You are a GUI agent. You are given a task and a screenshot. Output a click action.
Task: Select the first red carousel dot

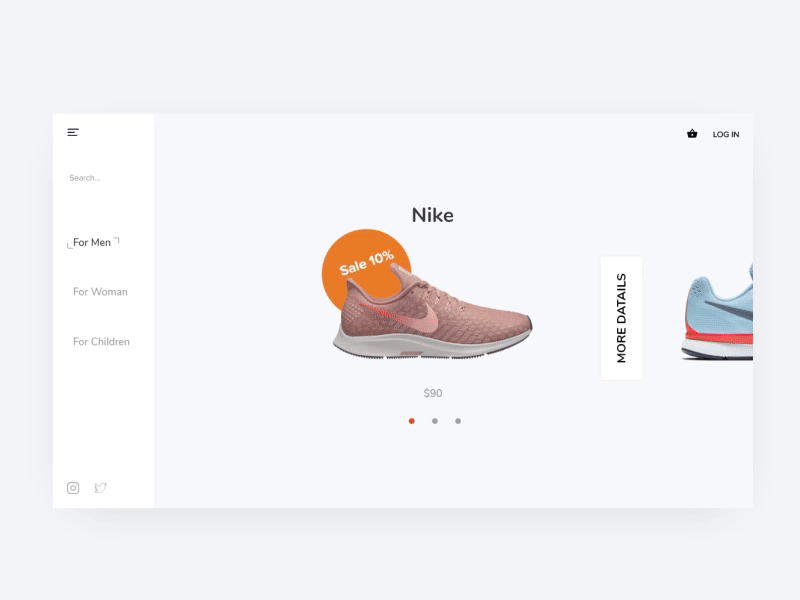[412, 421]
